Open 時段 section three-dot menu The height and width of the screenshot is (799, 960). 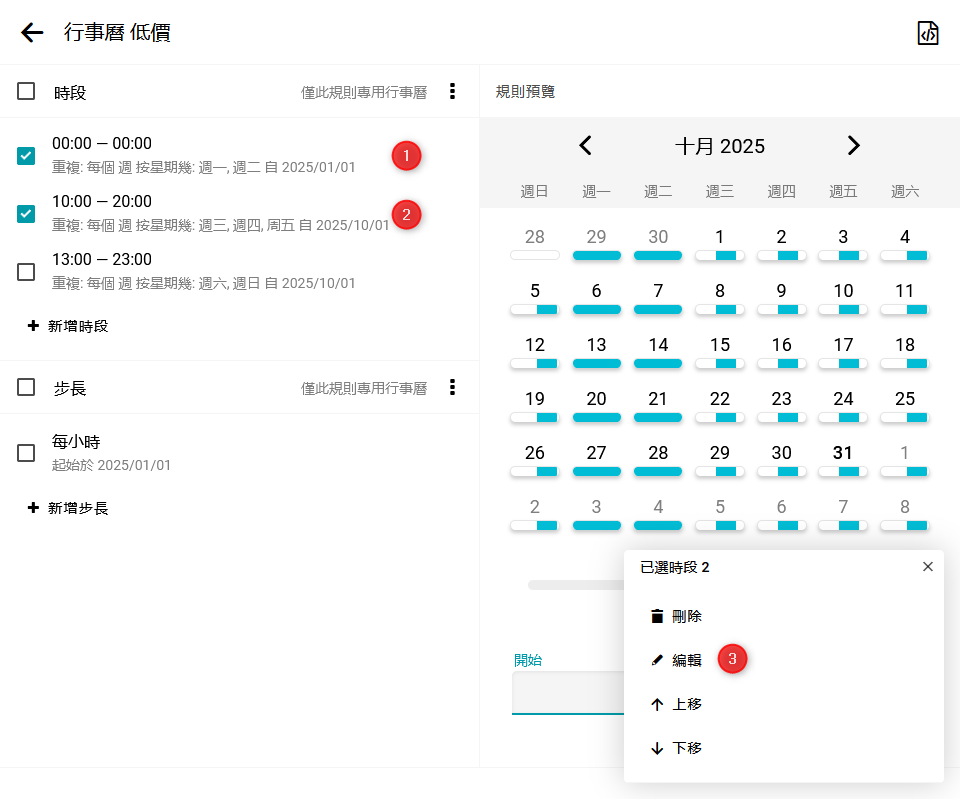coord(452,92)
